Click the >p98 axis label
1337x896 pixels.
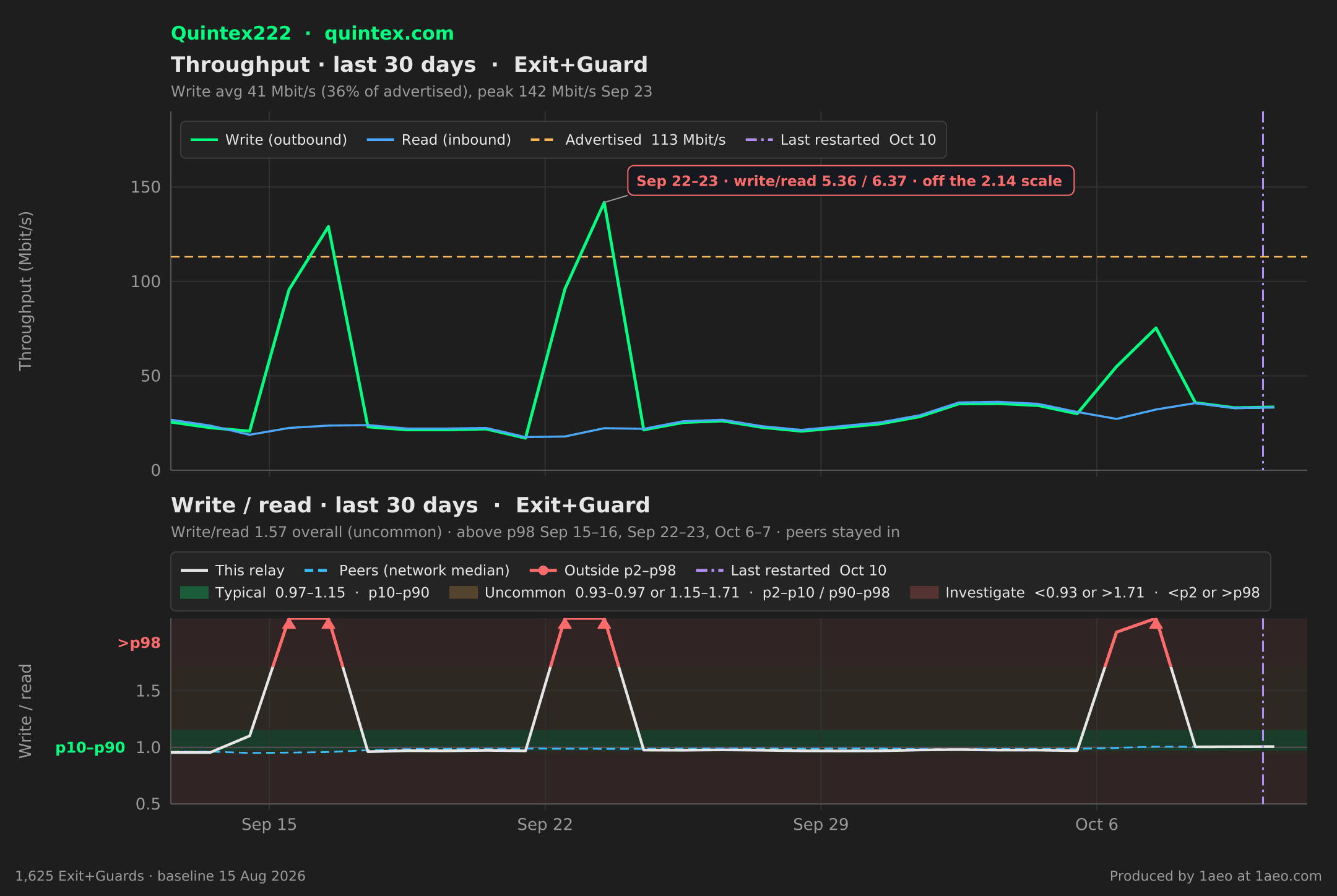(139, 643)
